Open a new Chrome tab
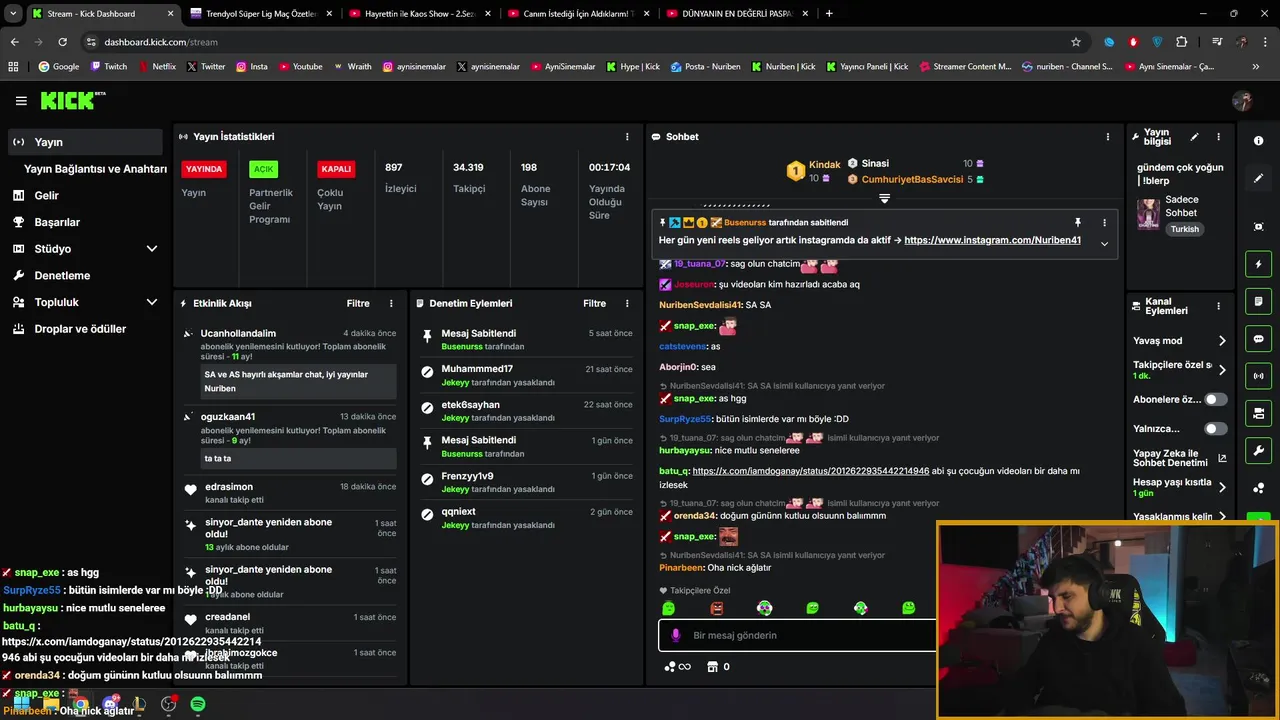This screenshot has width=1280, height=720. (829, 13)
